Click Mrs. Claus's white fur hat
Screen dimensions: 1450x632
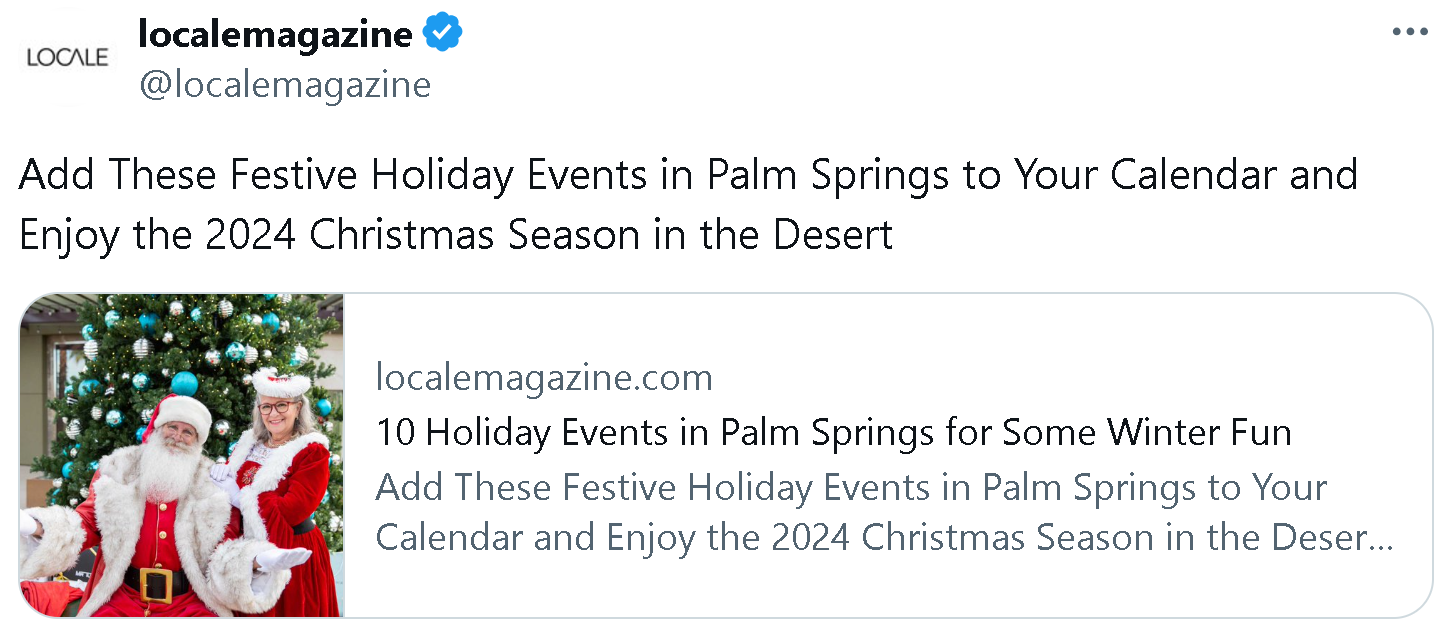click(x=282, y=383)
